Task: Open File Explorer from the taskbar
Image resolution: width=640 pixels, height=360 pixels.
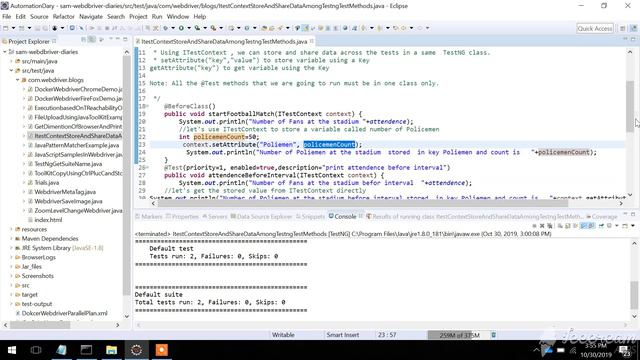Action: pyautogui.click(x=111, y=350)
